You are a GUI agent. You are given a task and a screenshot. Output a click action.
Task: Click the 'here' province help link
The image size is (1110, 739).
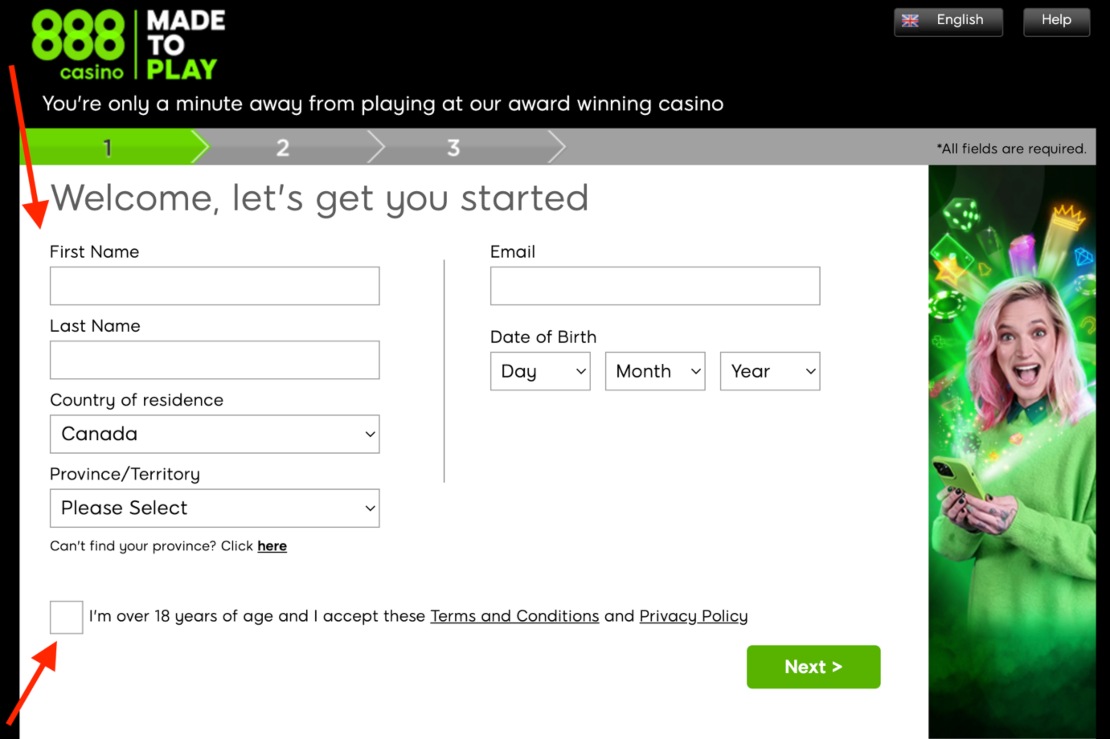272,546
